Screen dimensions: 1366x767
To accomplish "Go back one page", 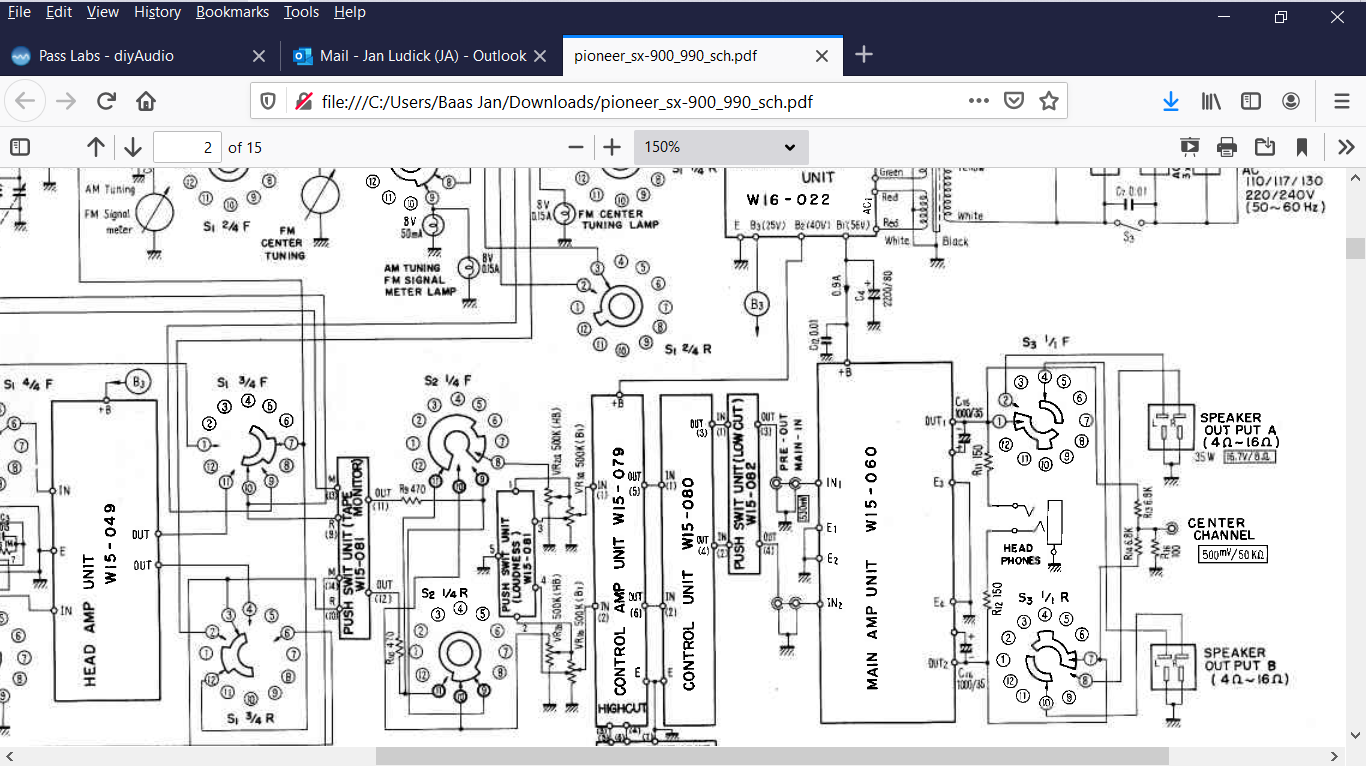I will click(x=26, y=101).
